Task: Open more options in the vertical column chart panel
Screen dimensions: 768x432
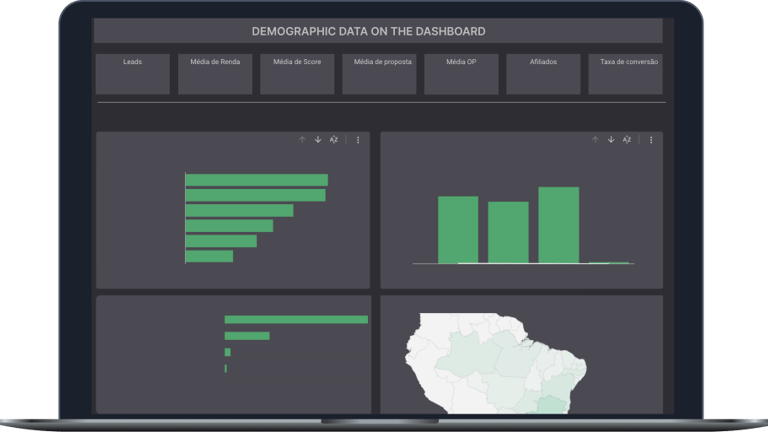Action: (x=651, y=140)
